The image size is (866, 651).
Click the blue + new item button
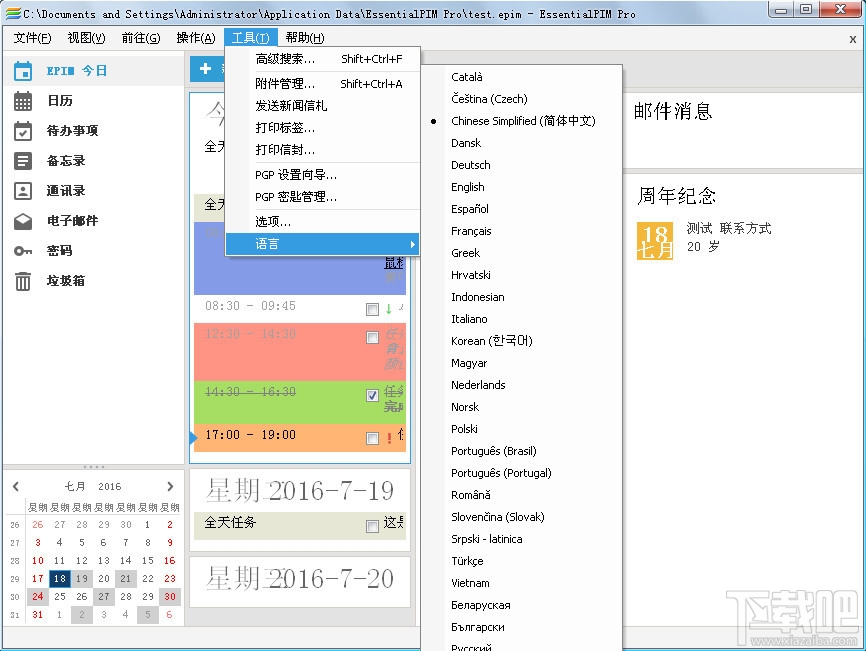pyautogui.click(x=207, y=70)
